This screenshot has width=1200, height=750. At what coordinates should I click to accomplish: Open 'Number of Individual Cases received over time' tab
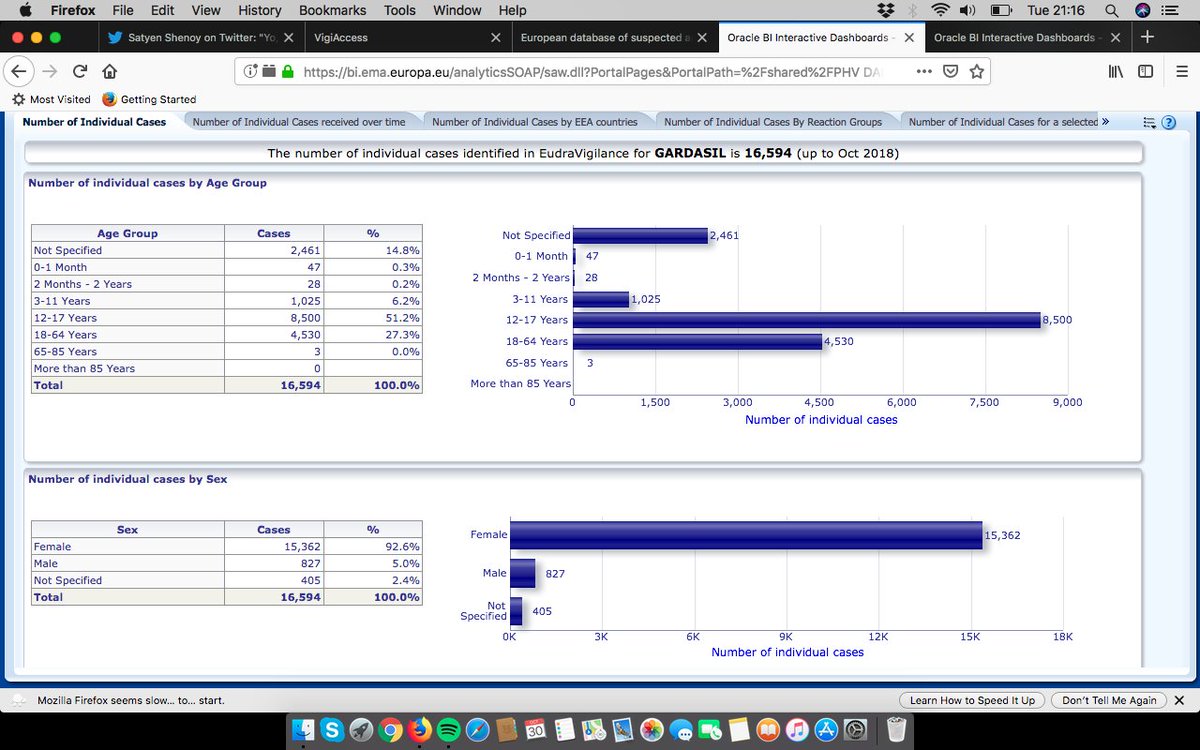pyautogui.click(x=299, y=122)
